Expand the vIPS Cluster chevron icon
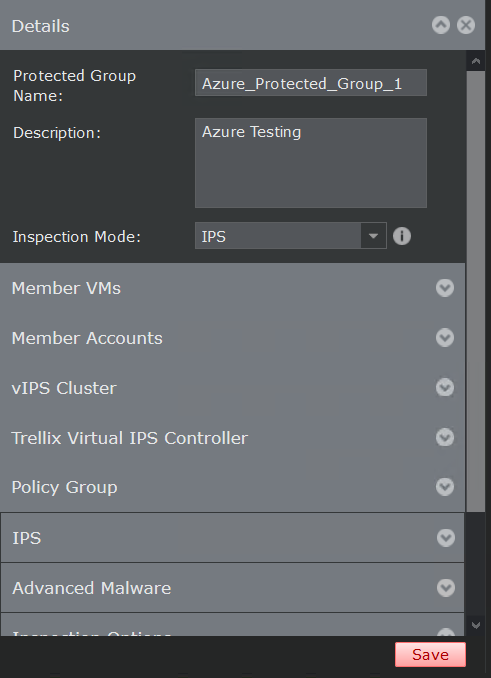 (445, 387)
